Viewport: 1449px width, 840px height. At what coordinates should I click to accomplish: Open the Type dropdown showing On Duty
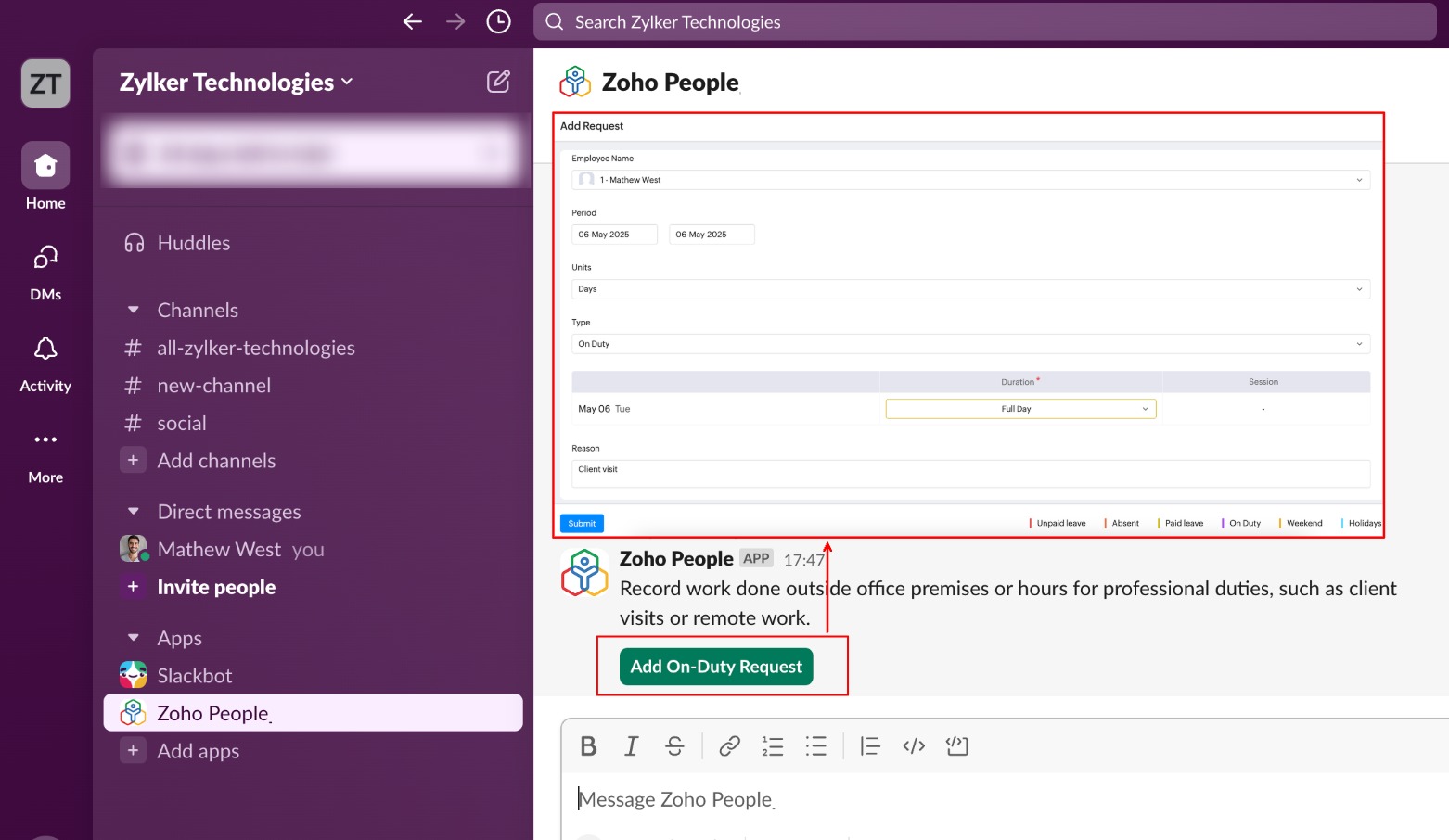coord(970,344)
